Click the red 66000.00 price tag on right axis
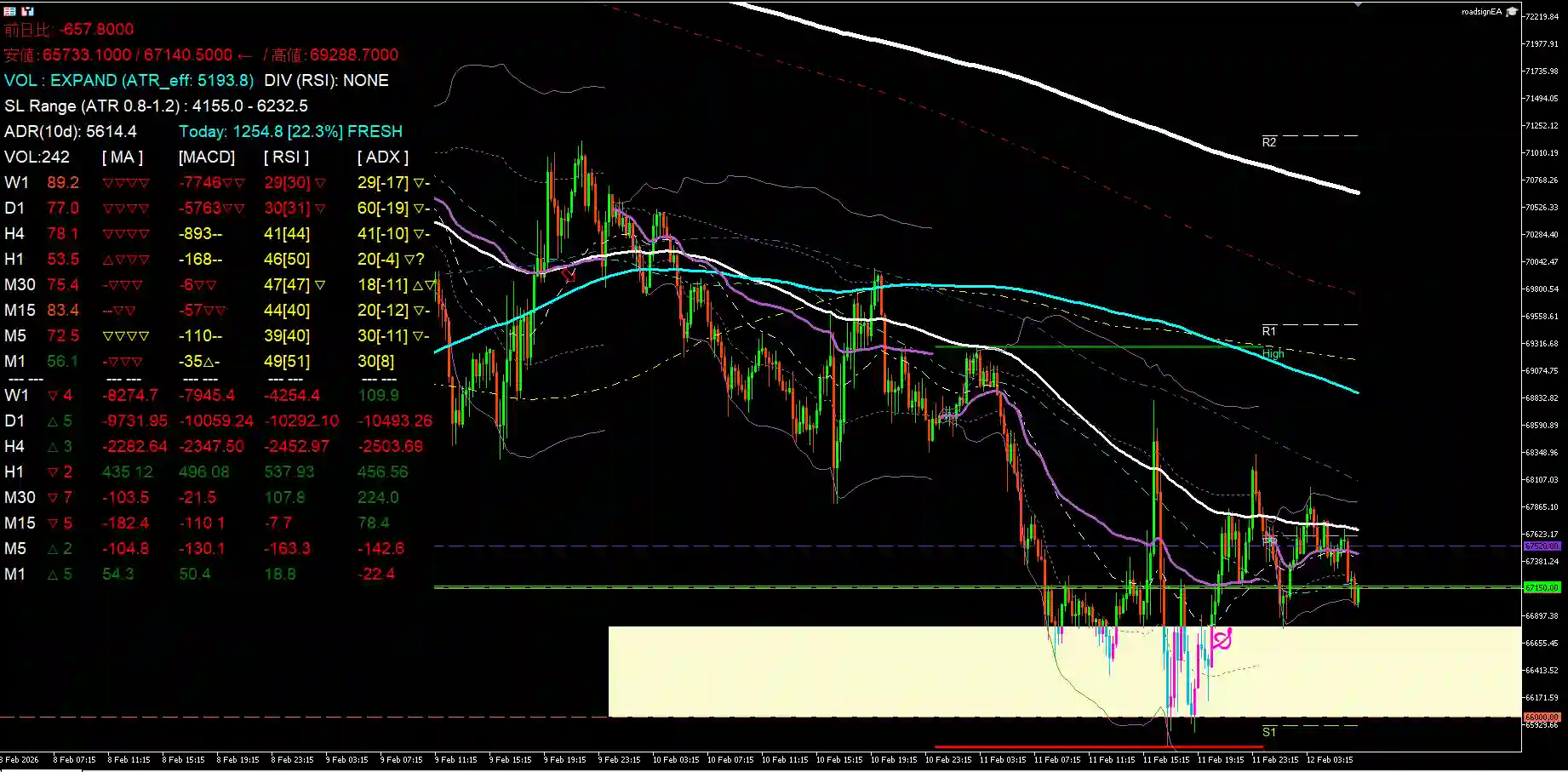 1542,716
